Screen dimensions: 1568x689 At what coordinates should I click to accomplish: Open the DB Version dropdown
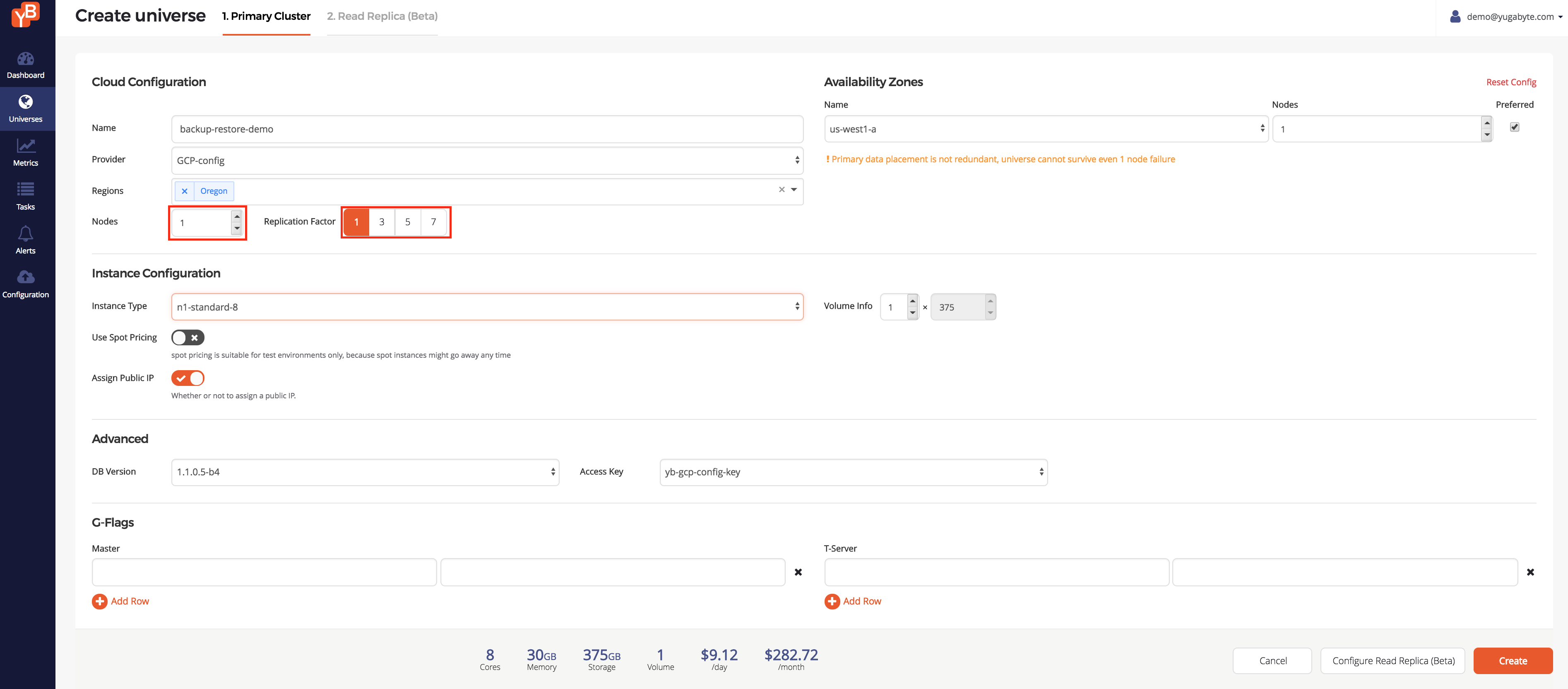[365, 472]
